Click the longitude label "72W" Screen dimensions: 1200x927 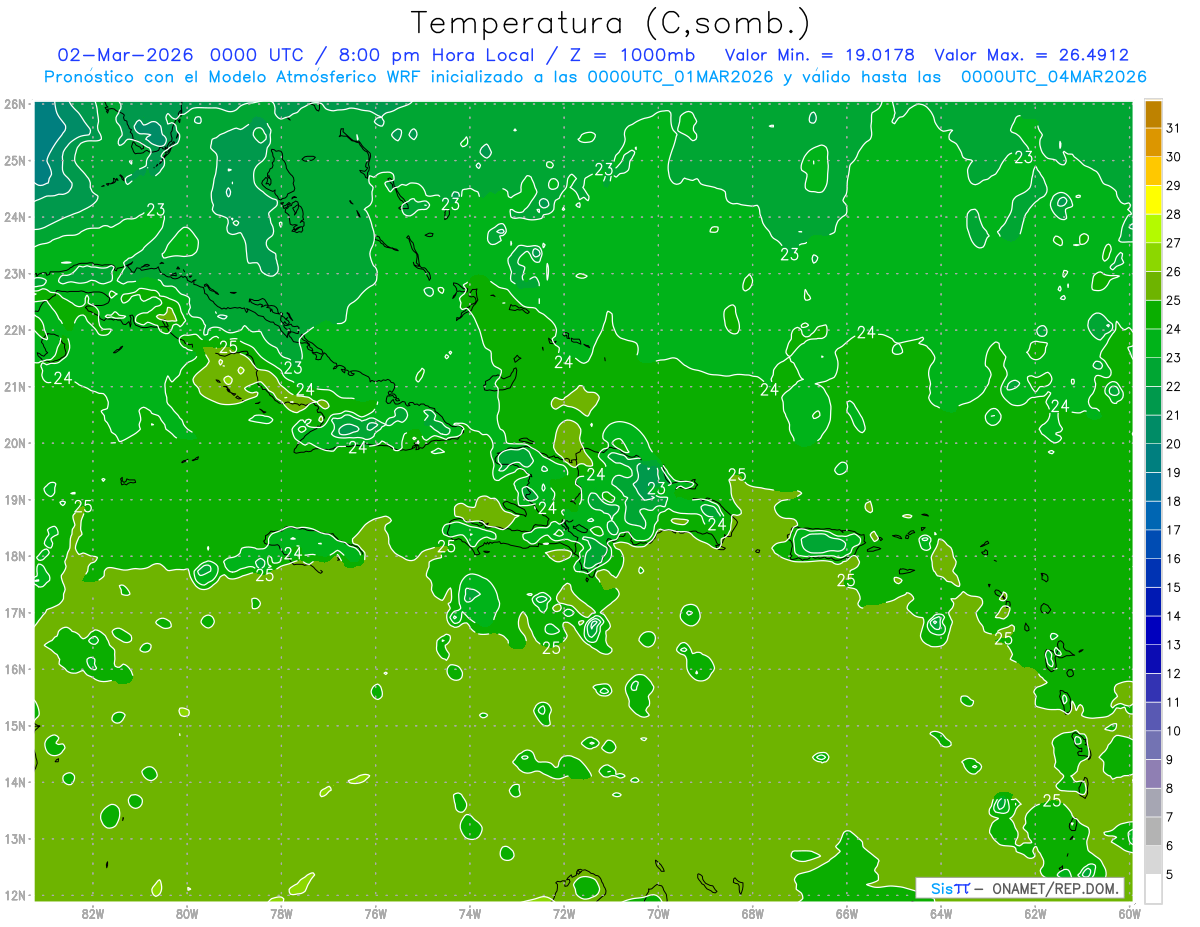(x=564, y=913)
